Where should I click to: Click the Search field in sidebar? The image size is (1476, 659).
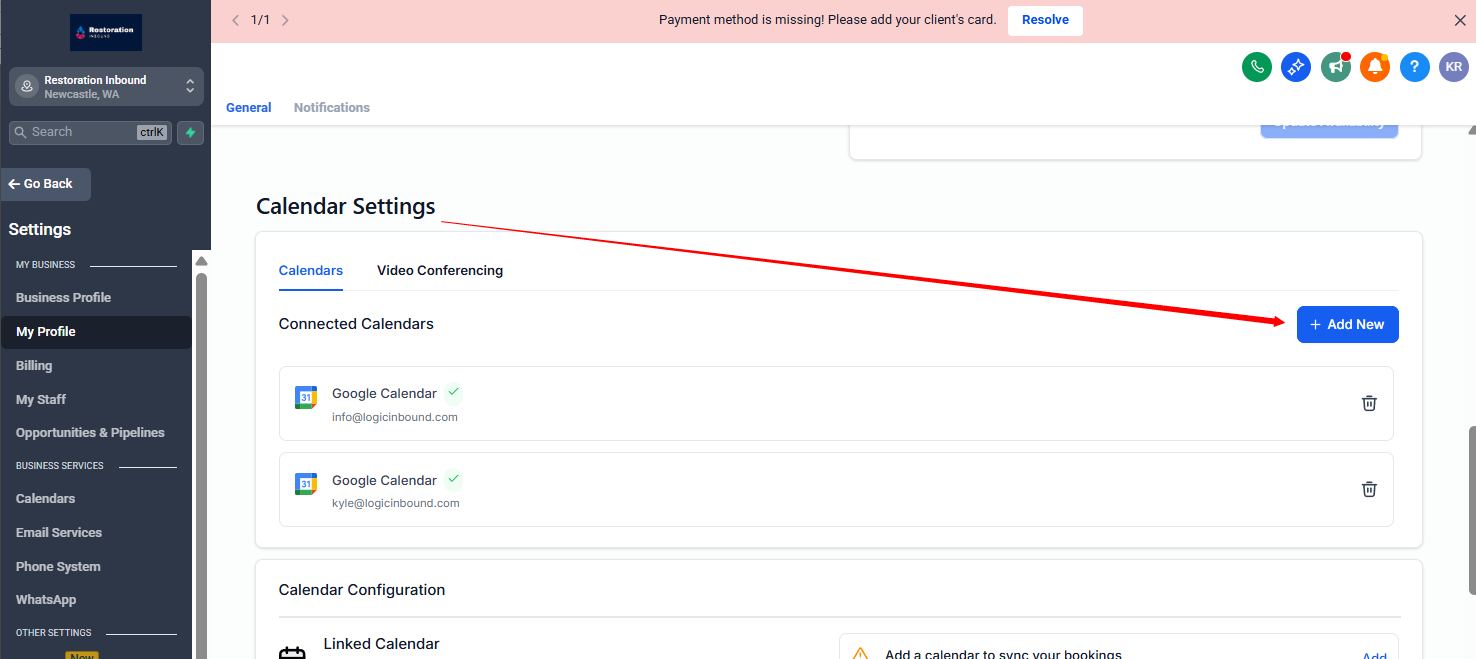point(90,132)
